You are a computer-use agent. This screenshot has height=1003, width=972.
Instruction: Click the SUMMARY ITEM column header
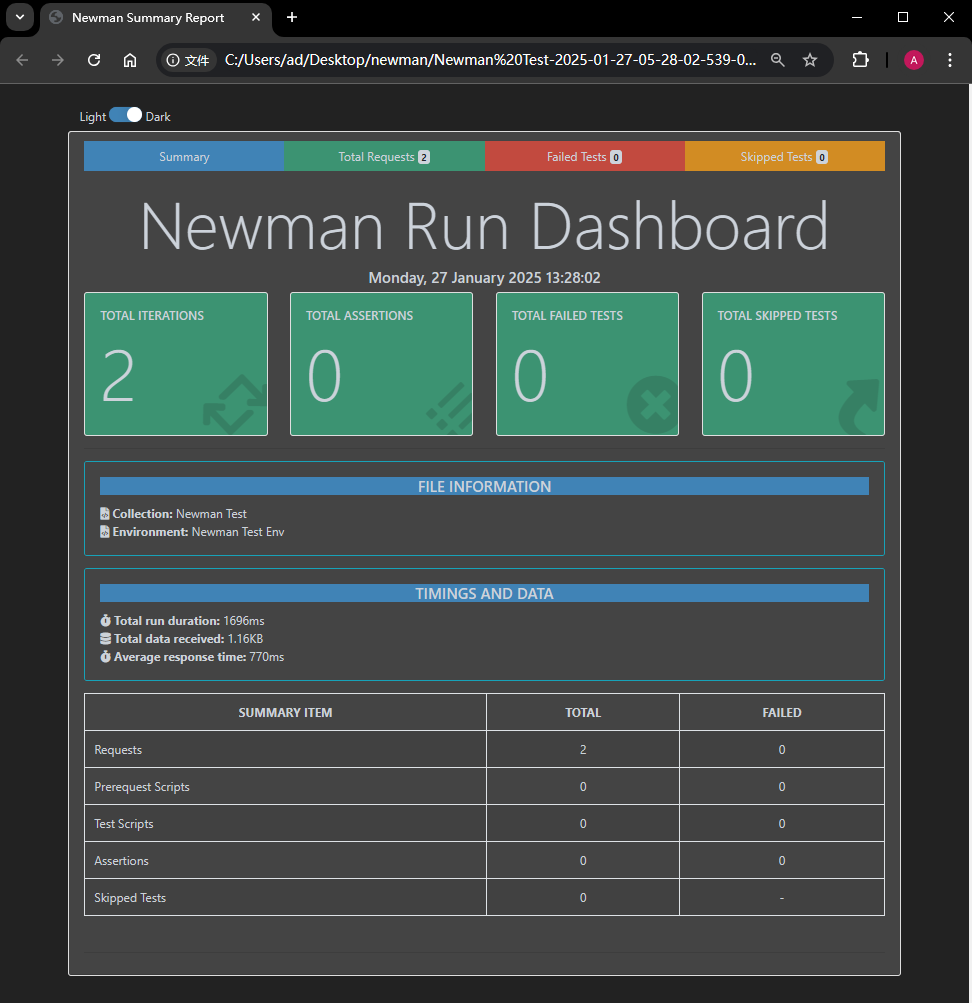click(x=285, y=713)
